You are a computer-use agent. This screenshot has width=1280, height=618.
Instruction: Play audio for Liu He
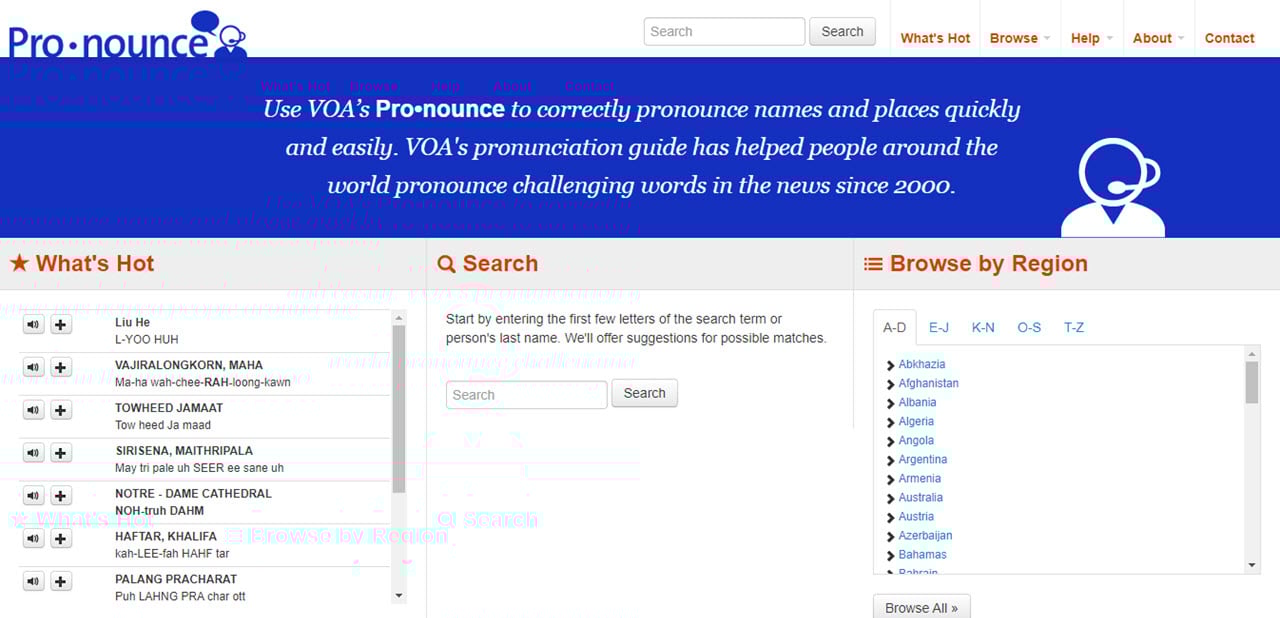pyautogui.click(x=34, y=324)
